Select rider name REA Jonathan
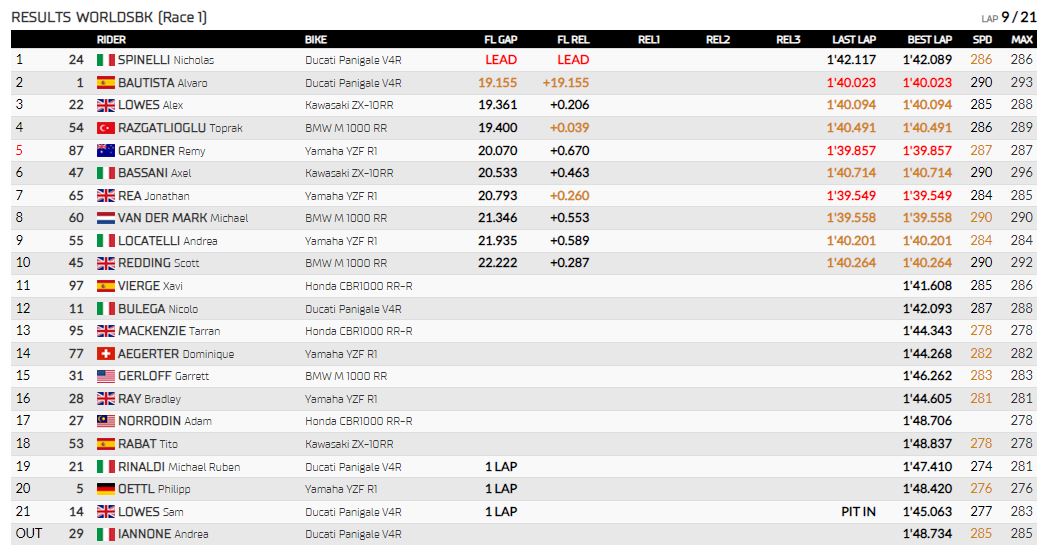The width and height of the screenshot is (1057, 555). click(154, 196)
